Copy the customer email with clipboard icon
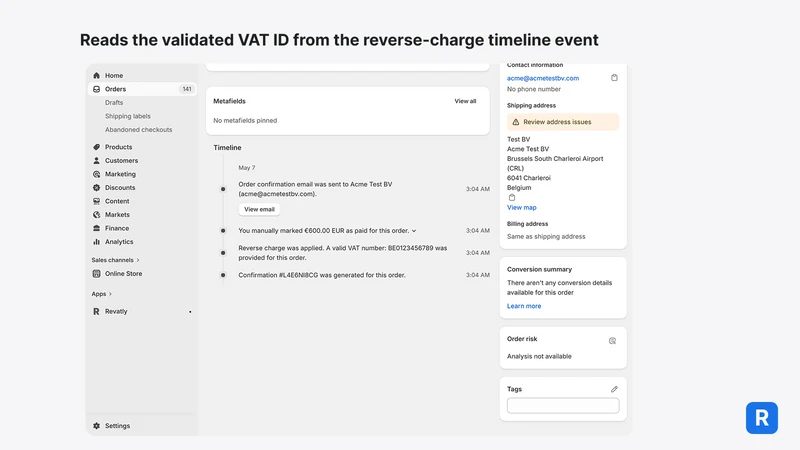 click(x=614, y=78)
